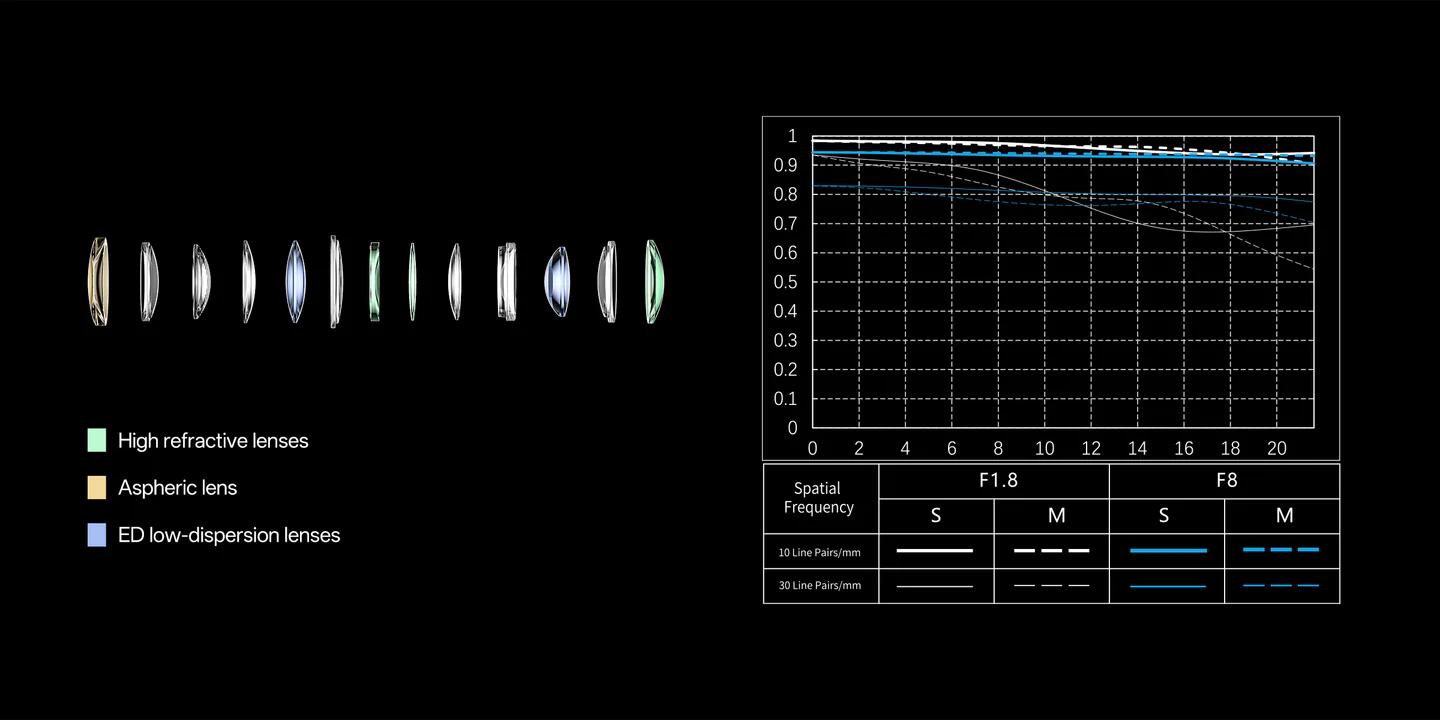Click the blue ED low-dispersion swatch
1440x720 pixels.
point(97,535)
